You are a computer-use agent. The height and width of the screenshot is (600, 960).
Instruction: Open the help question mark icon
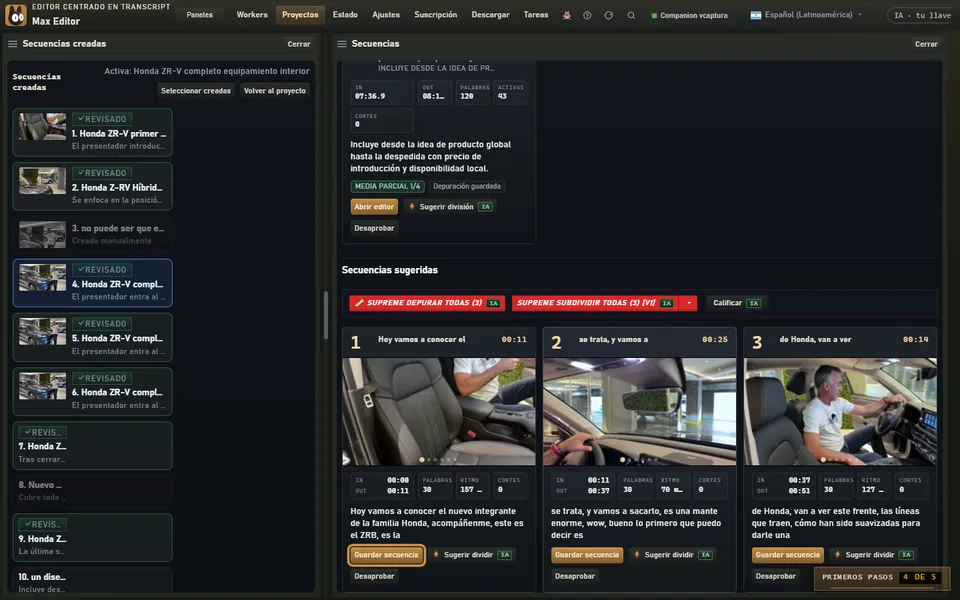[x=587, y=15]
